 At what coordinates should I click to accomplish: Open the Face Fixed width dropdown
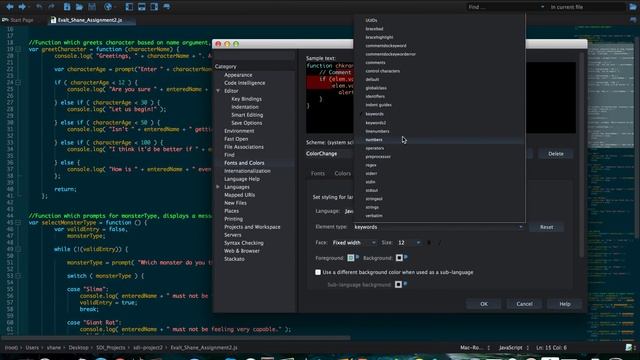click(x=353, y=242)
